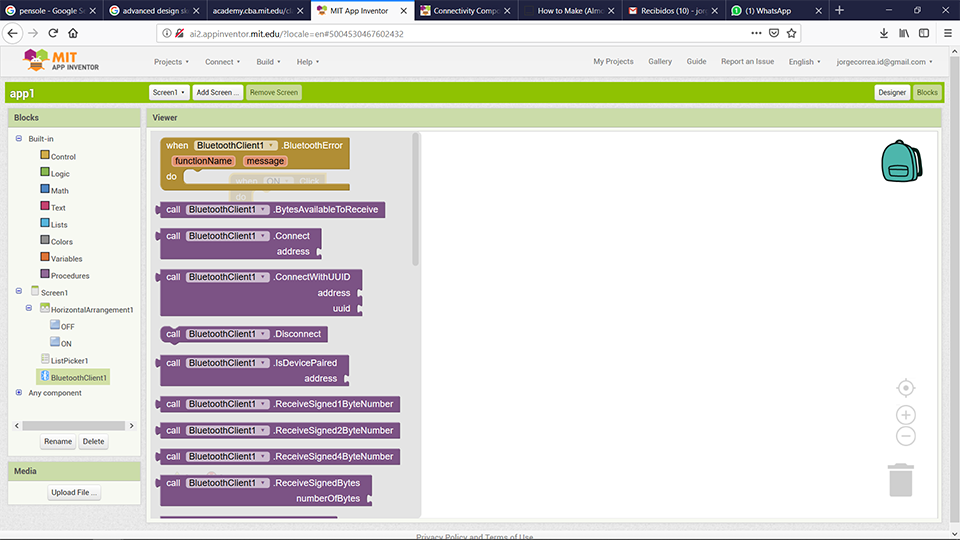Switch to the Connectivity Components tab
Screen dimensions: 960x540
467,10
